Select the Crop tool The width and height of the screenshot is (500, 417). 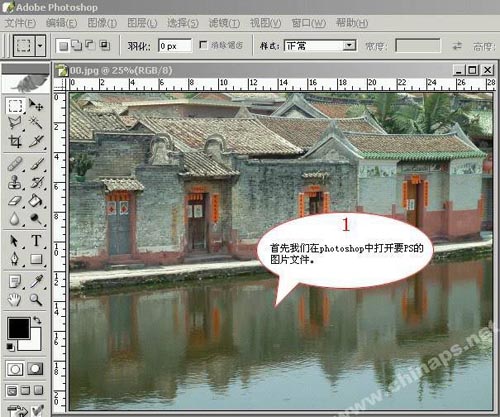15,141
